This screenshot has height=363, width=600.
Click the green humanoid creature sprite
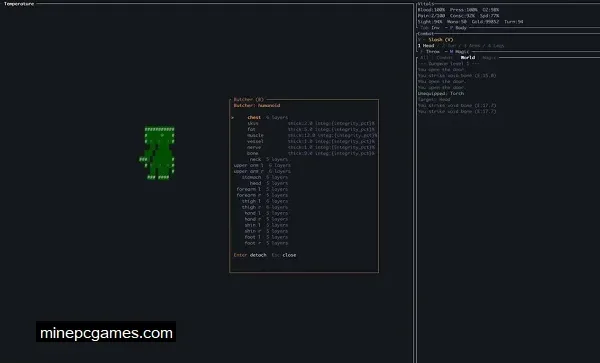click(x=157, y=153)
